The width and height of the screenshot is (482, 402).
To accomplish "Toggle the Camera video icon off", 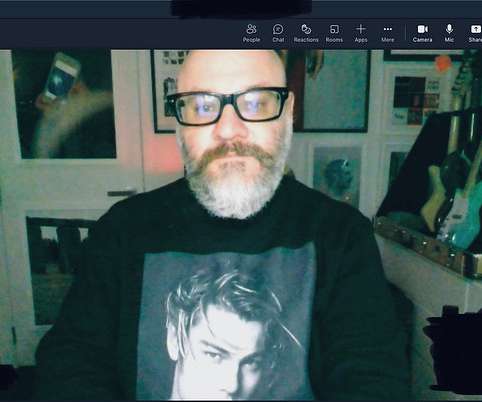I will click(423, 29).
